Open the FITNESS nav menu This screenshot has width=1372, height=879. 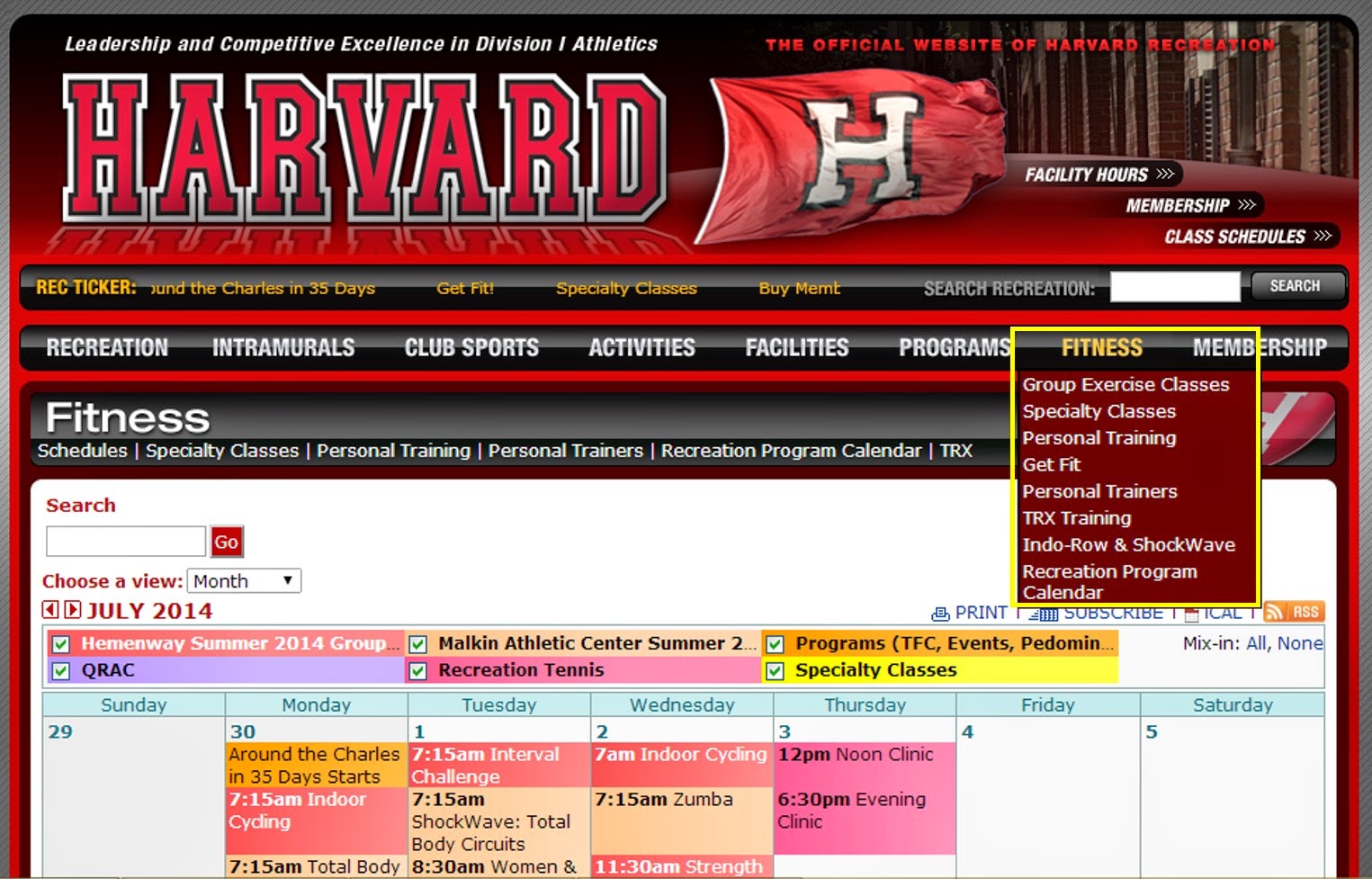[1102, 347]
